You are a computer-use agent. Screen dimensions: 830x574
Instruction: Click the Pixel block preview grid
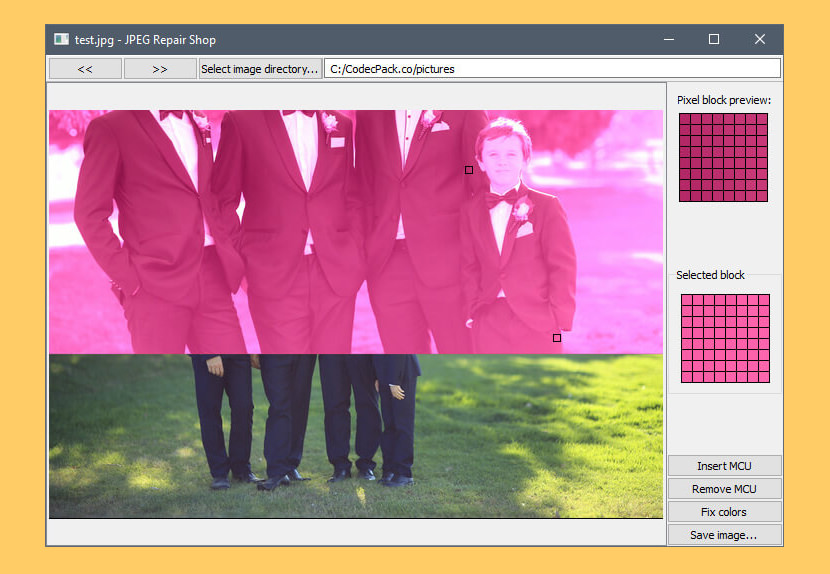[x=723, y=157]
